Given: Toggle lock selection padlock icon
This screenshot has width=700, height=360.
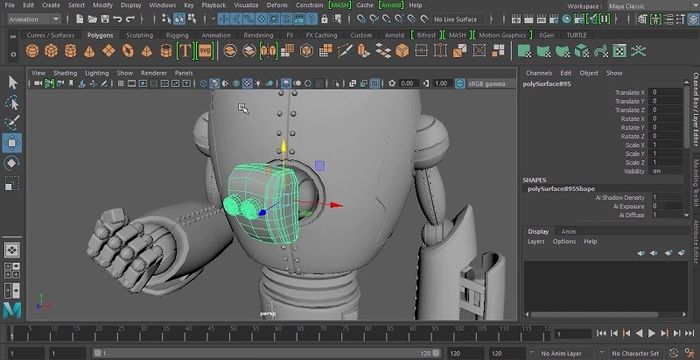Looking at the screenshot, I should pyautogui.click(x=325, y=19).
